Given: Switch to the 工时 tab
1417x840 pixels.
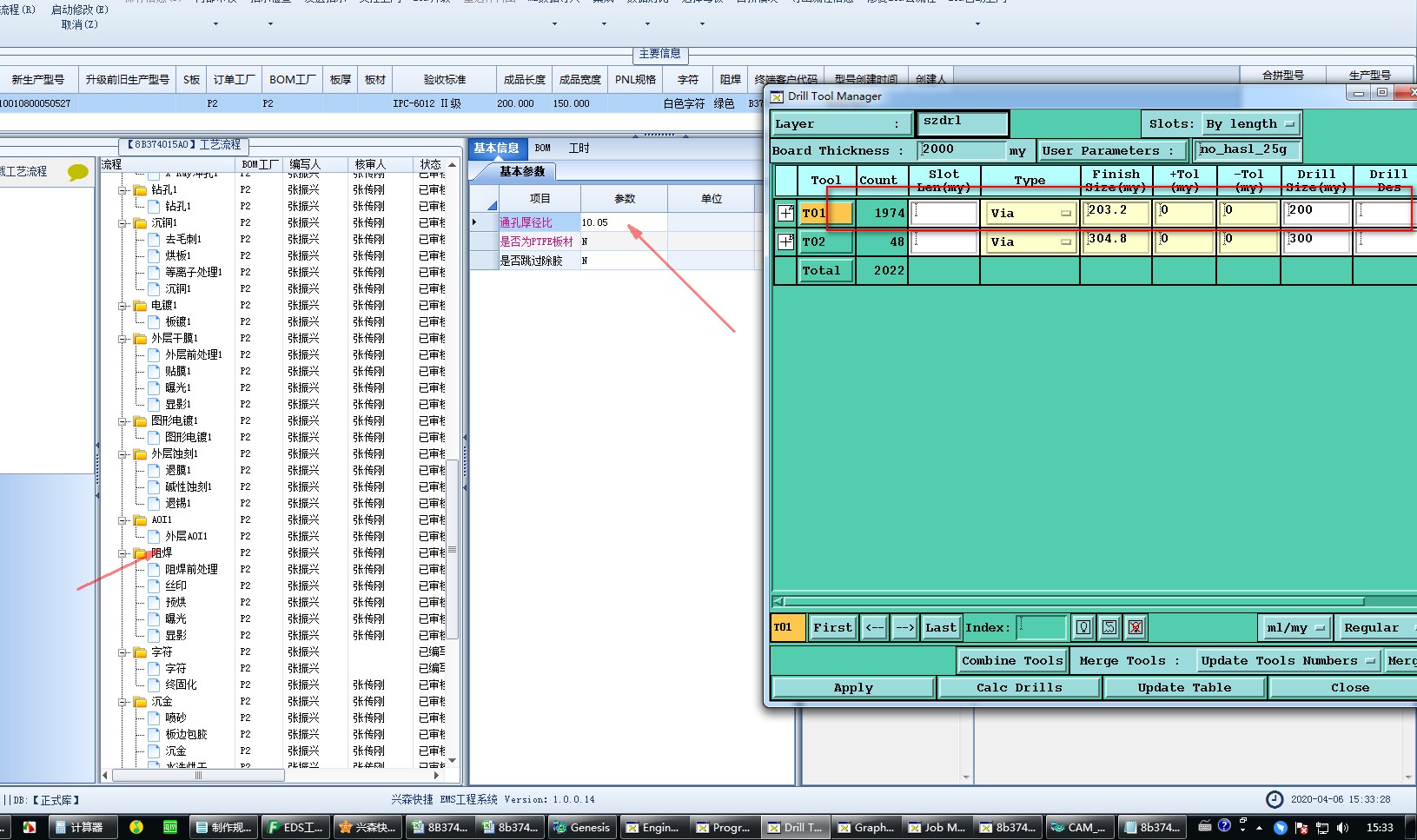Looking at the screenshot, I should click(579, 149).
